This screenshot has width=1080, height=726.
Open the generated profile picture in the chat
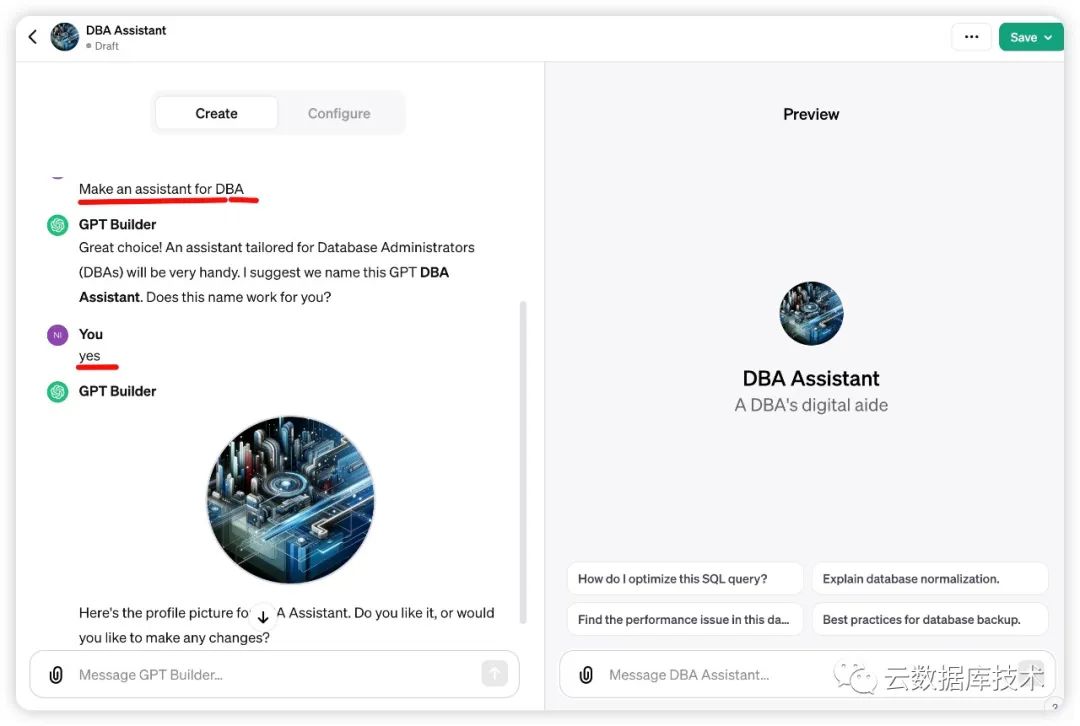(290, 500)
